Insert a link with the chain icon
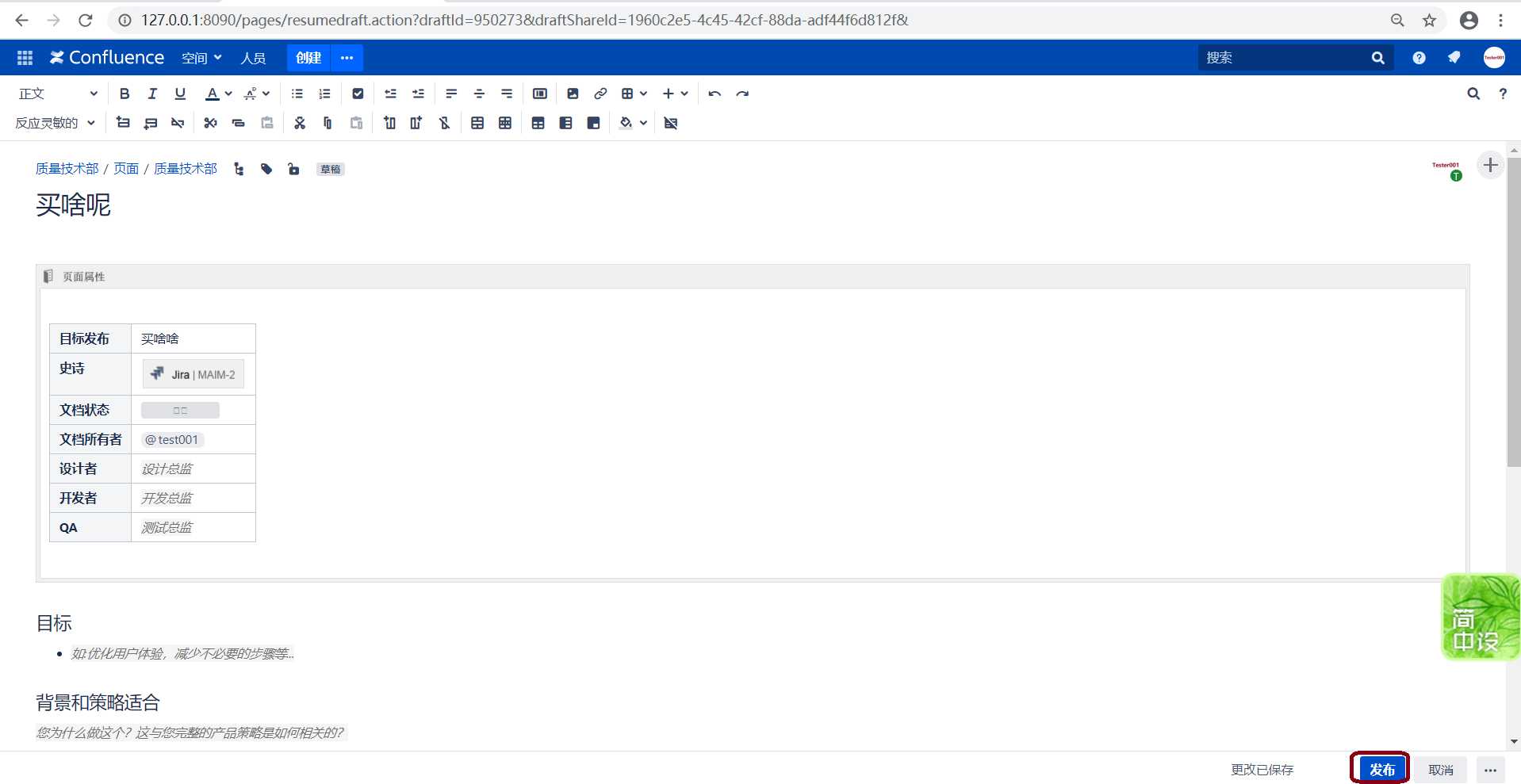This screenshot has height=784, width=1521. click(x=600, y=94)
